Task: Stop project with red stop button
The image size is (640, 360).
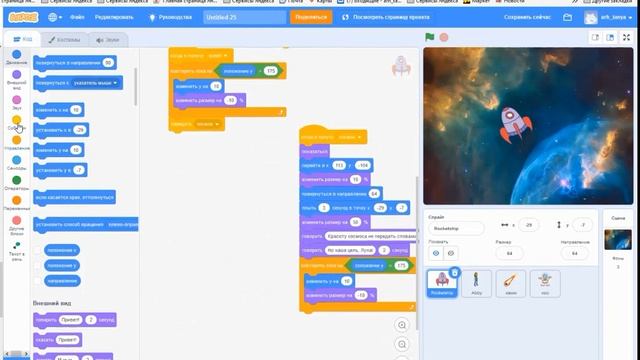Action: [x=444, y=38]
